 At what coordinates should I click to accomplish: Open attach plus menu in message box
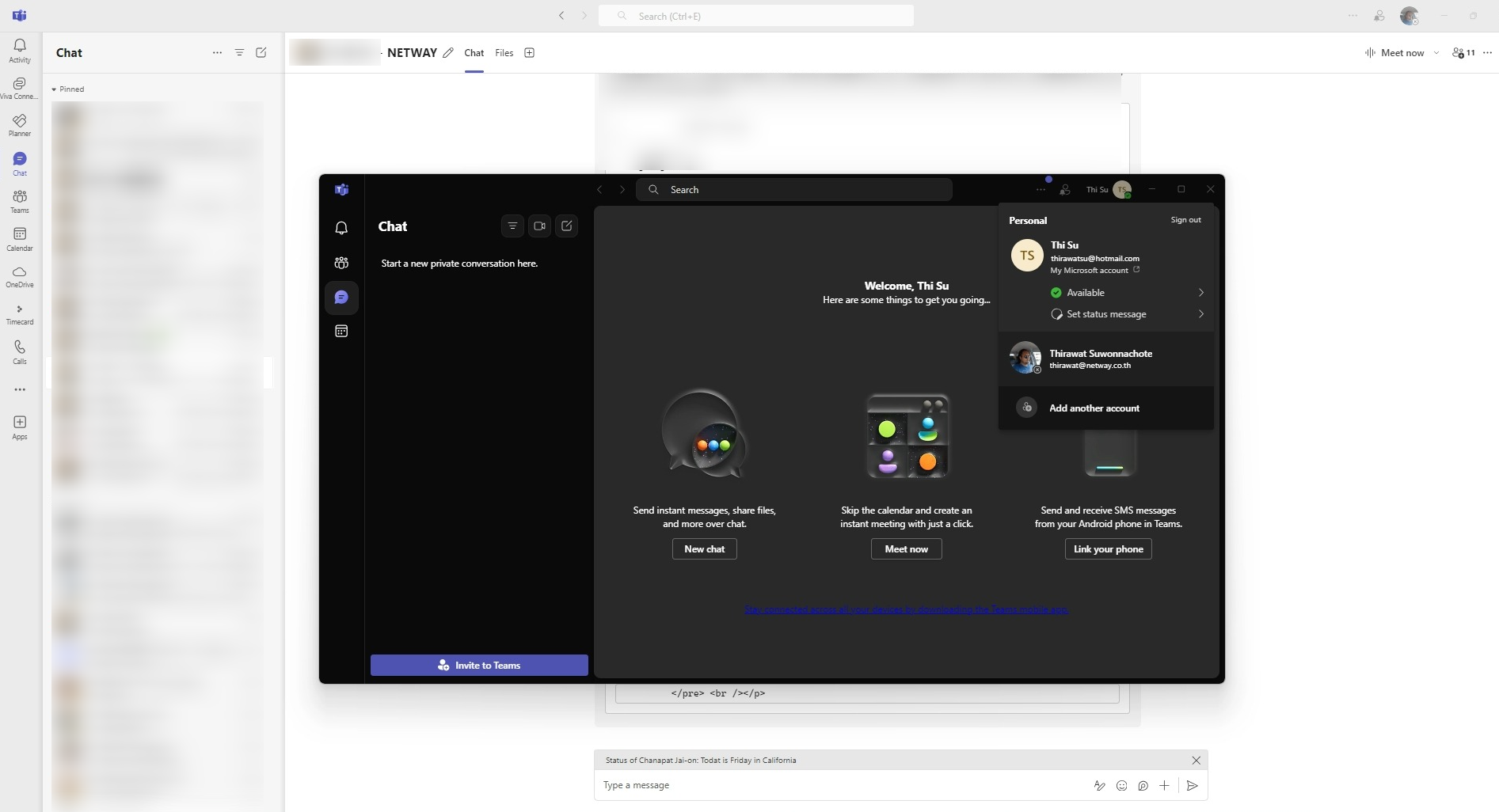point(1164,785)
